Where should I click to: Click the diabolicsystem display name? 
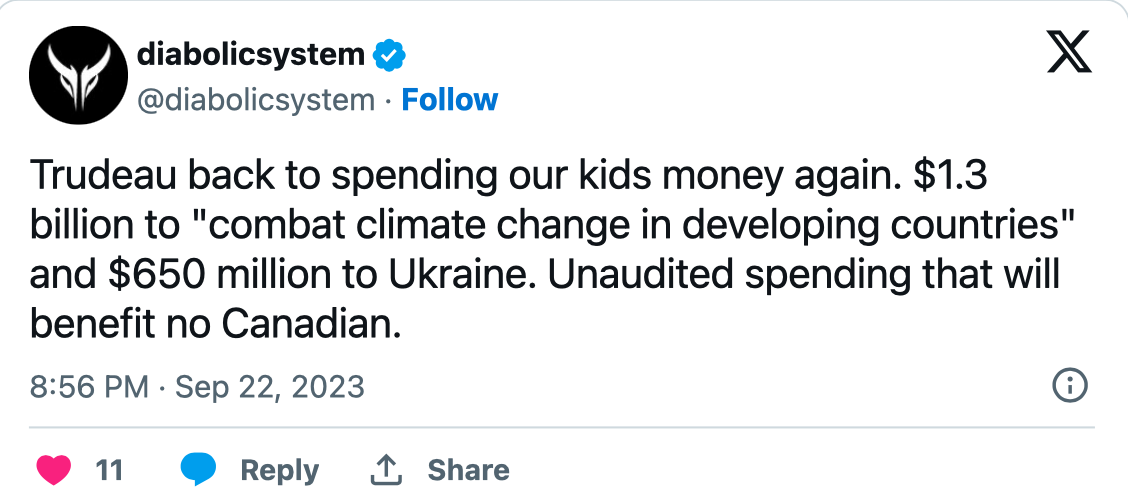250,55
